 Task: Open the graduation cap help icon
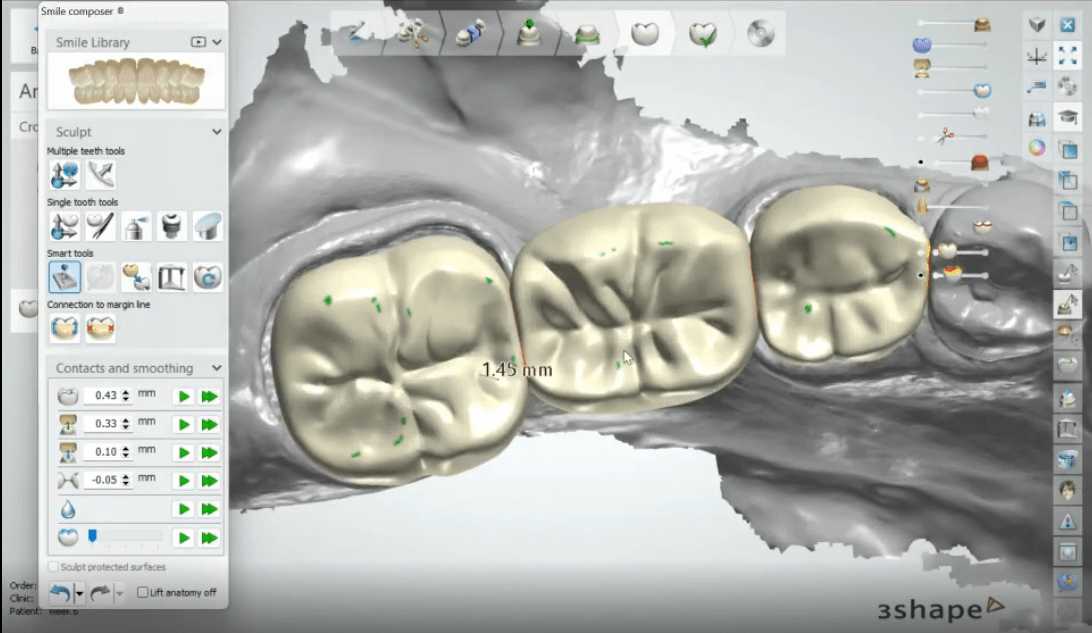[x=1067, y=118]
